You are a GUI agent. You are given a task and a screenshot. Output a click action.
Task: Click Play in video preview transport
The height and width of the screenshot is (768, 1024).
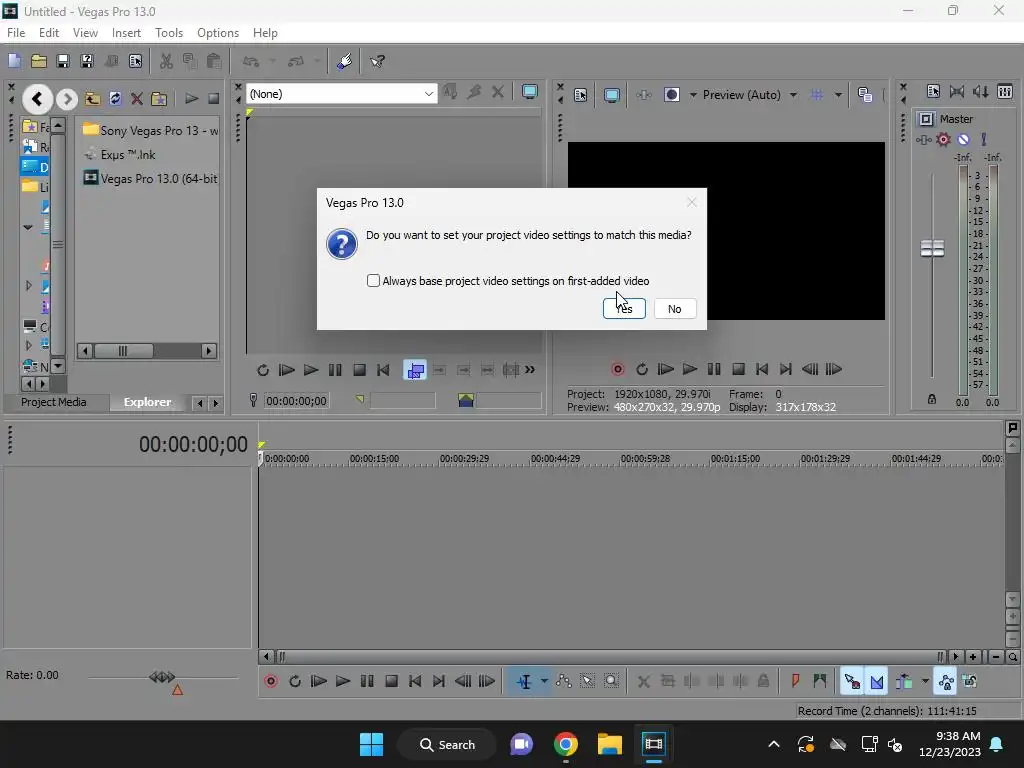(690, 369)
